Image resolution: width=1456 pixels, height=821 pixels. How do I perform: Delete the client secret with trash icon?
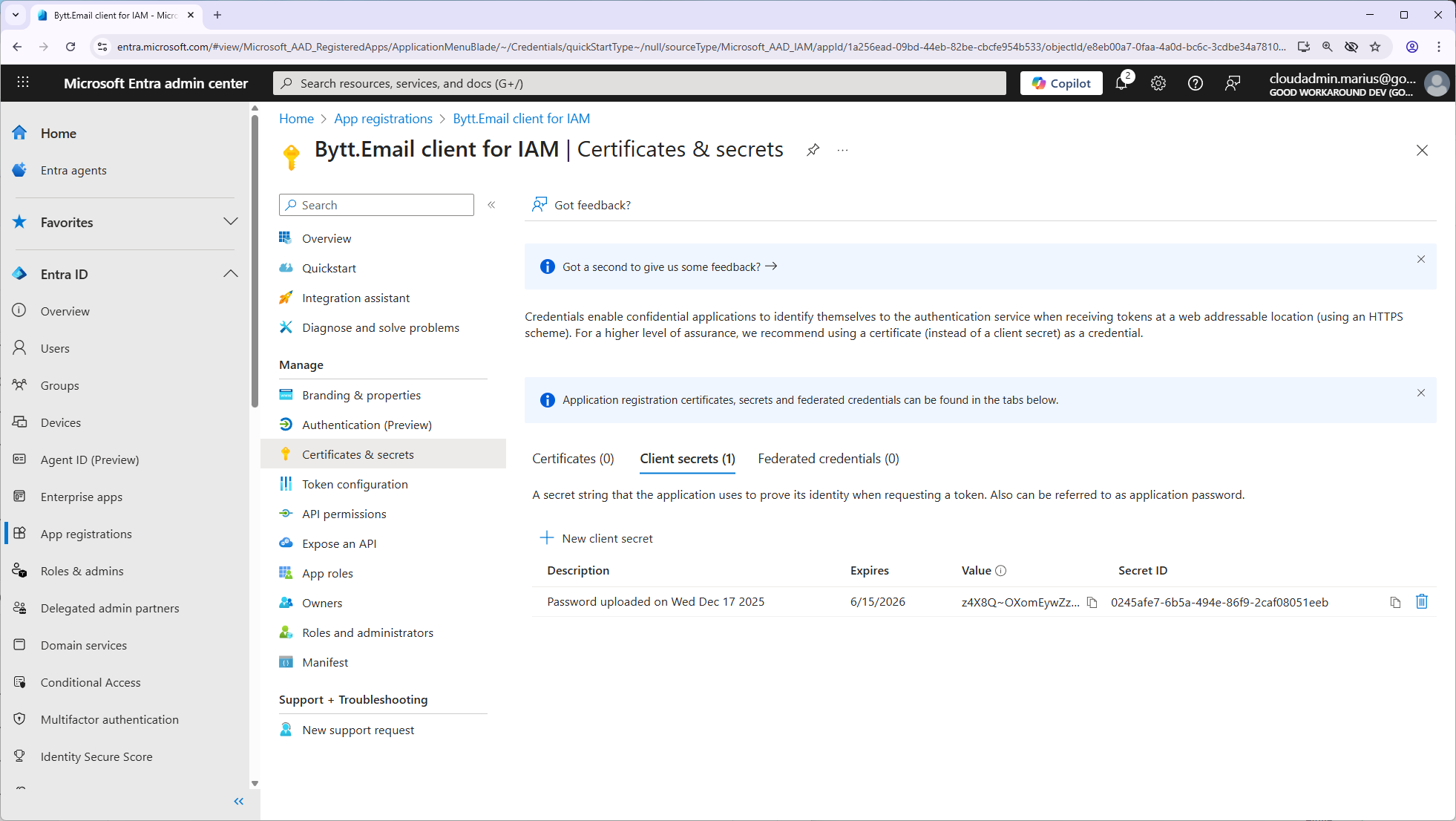(x=1421, y=601)
